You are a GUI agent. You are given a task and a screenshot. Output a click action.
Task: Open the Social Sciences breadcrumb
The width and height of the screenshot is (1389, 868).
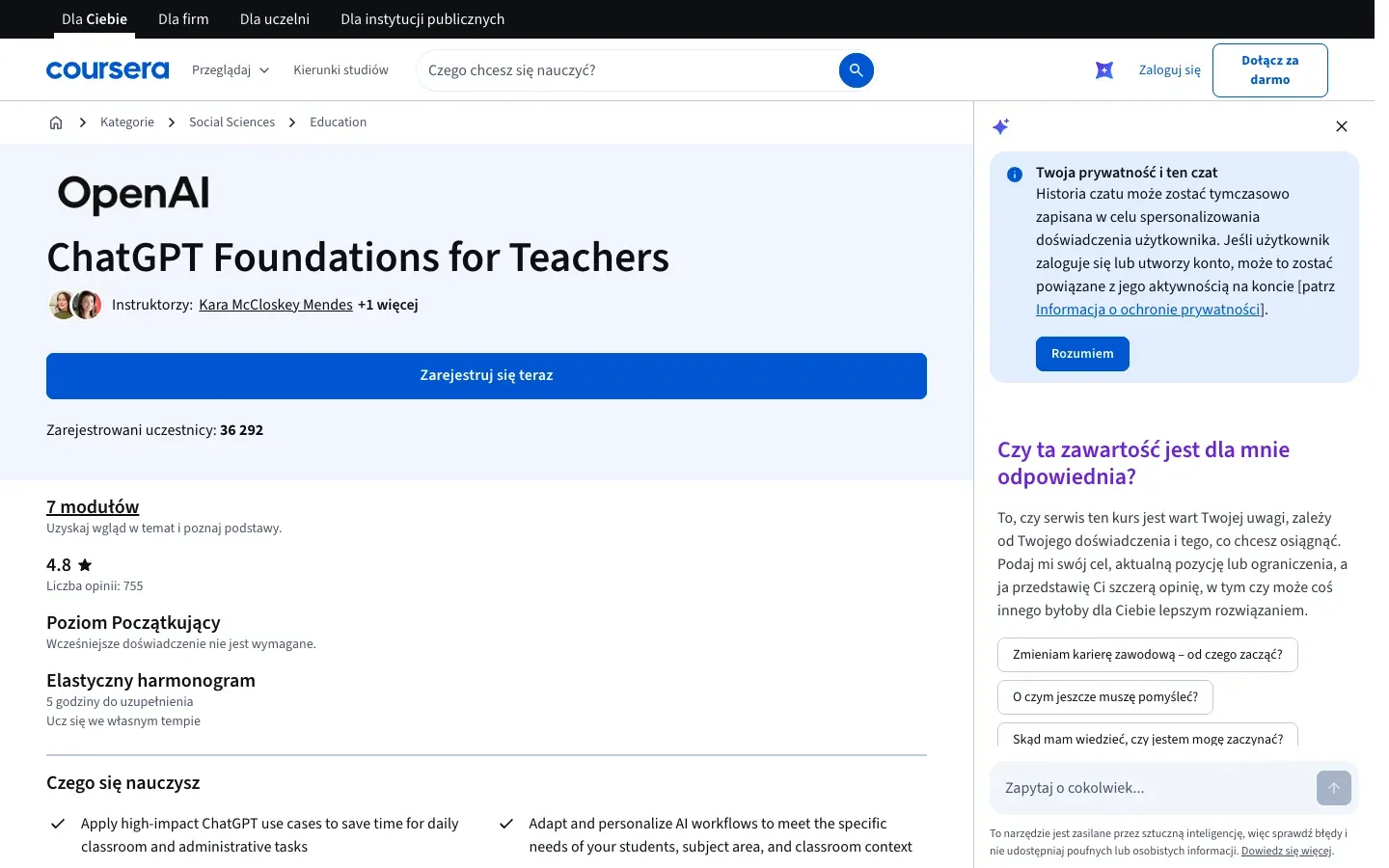point(231,122)
